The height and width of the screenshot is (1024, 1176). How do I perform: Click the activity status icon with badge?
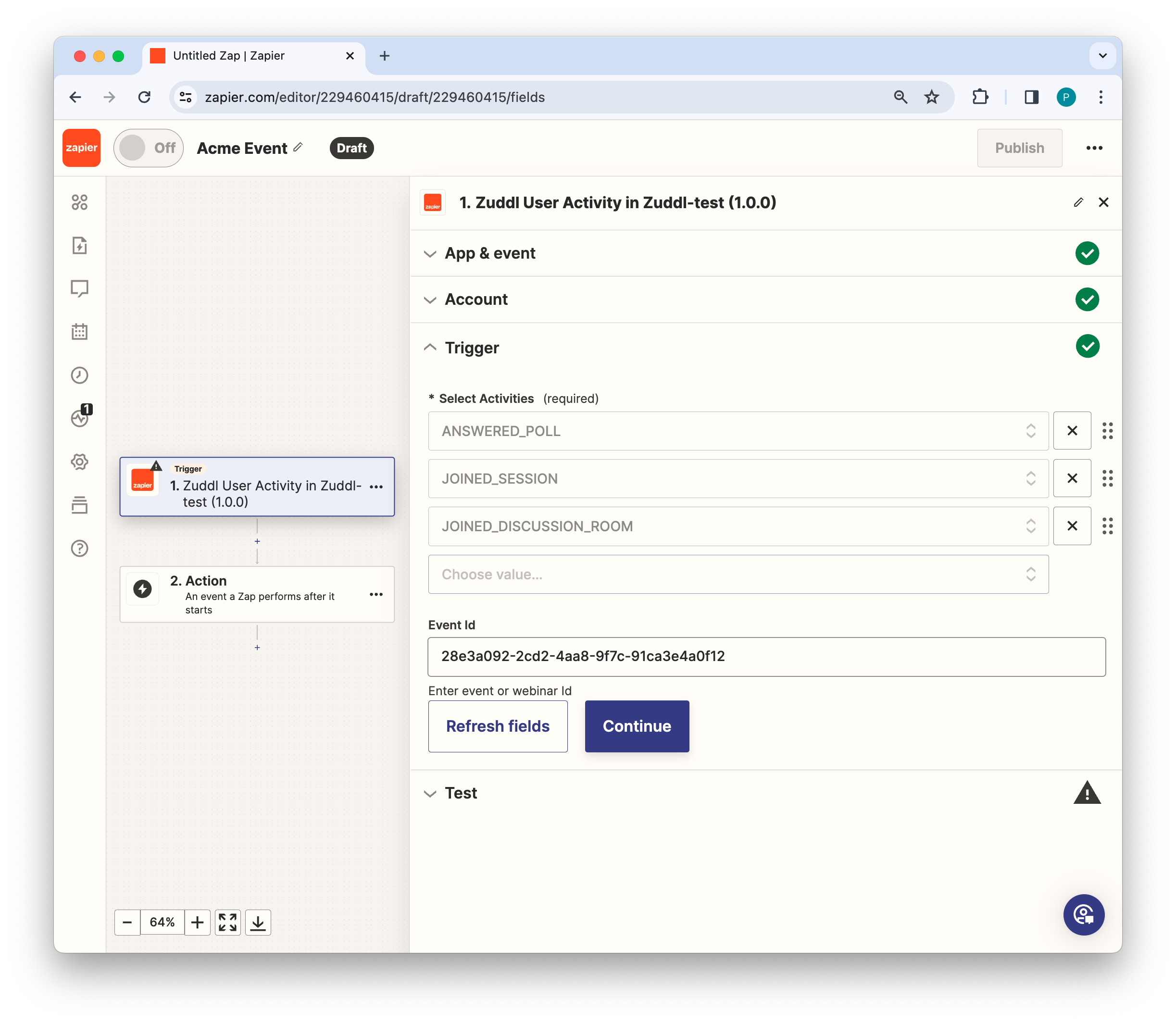click(x=80, y=418)
